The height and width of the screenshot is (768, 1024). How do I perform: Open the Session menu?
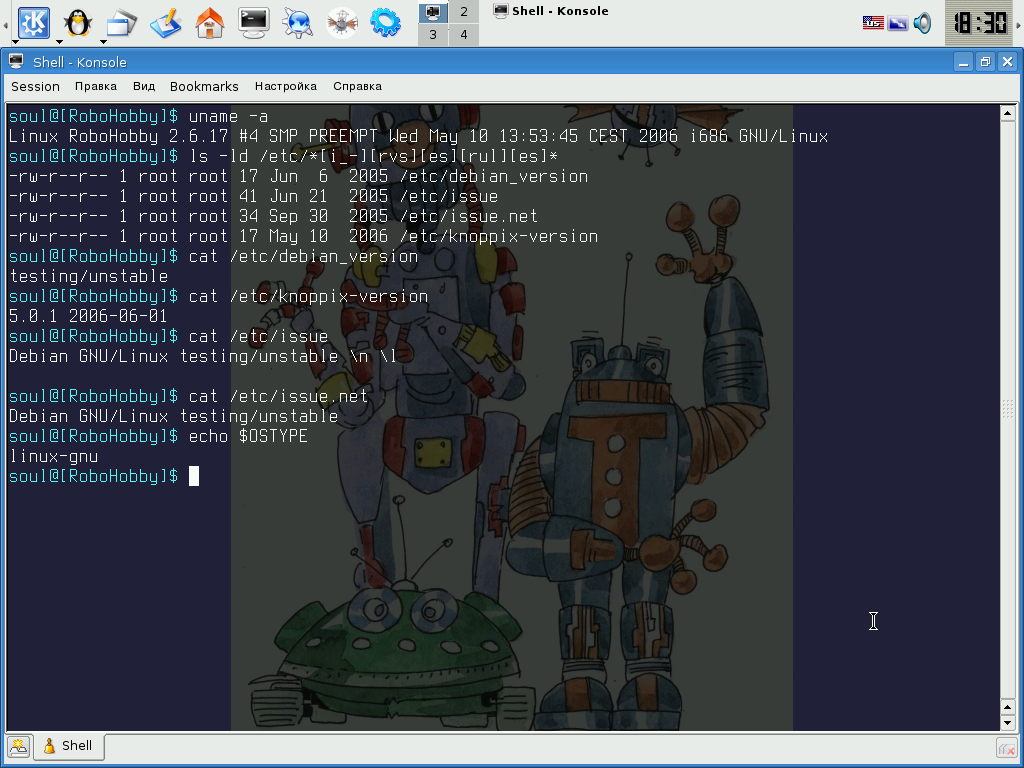[x=35, y=86]
